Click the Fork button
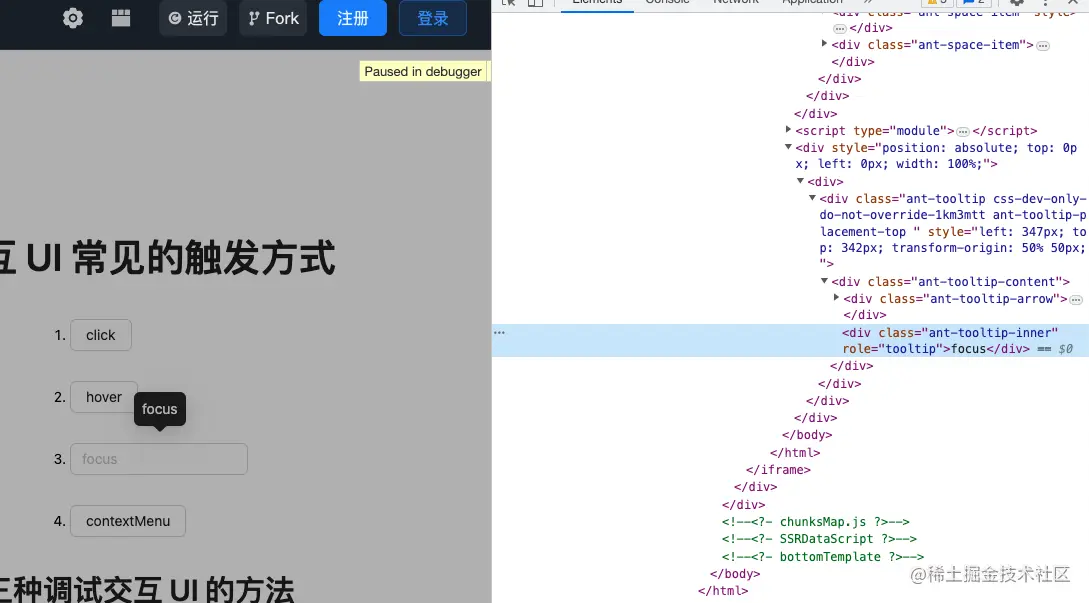Viewport: 1089px width, 603px height. pyautogui.click(x=274, y=18)
